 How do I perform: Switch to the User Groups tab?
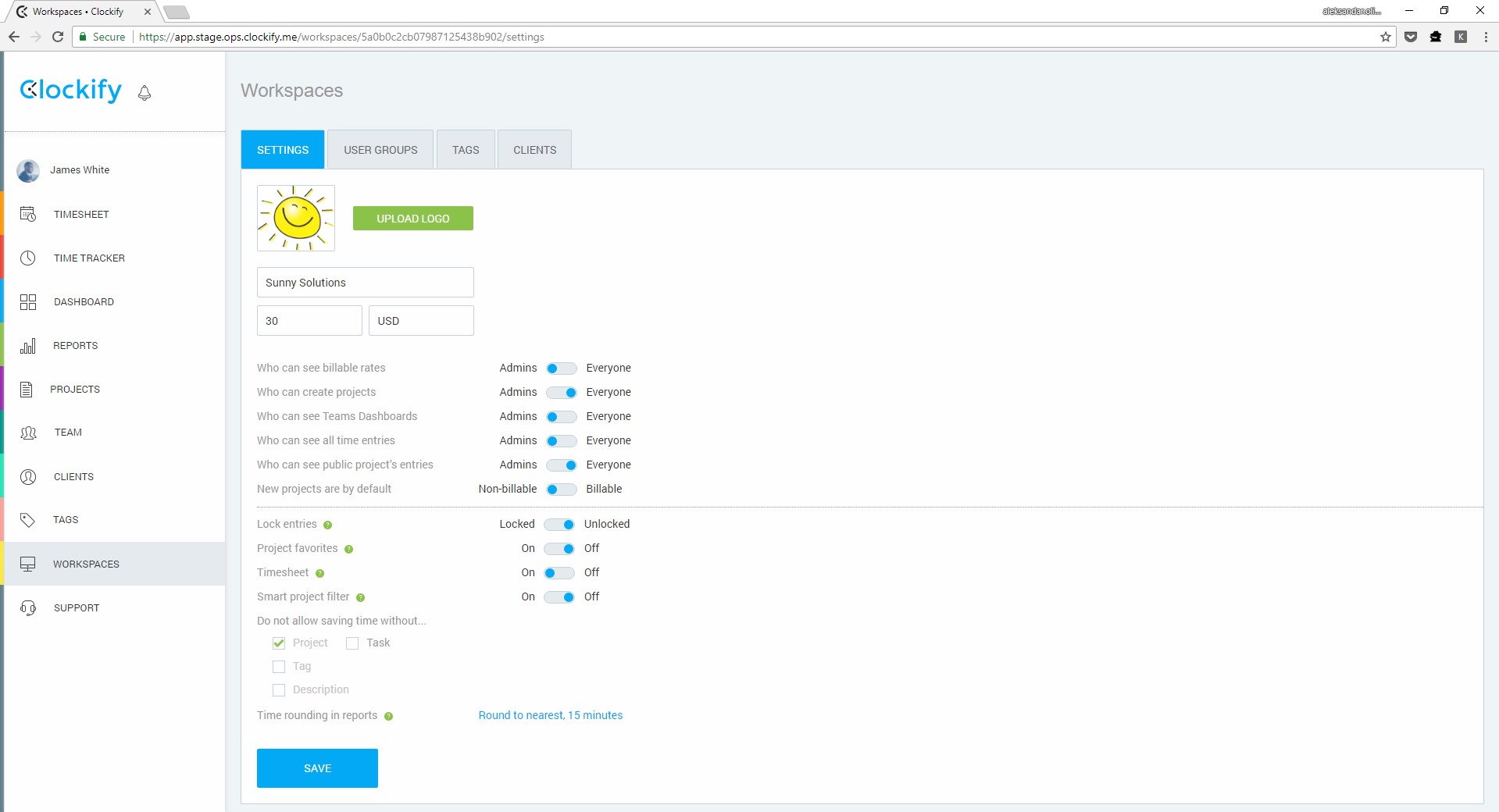pos(380,150)
